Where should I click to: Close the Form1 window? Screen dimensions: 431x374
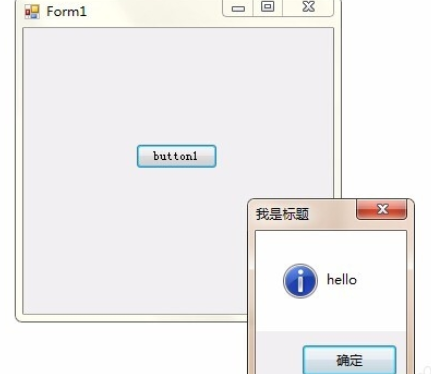click(308, 7)
